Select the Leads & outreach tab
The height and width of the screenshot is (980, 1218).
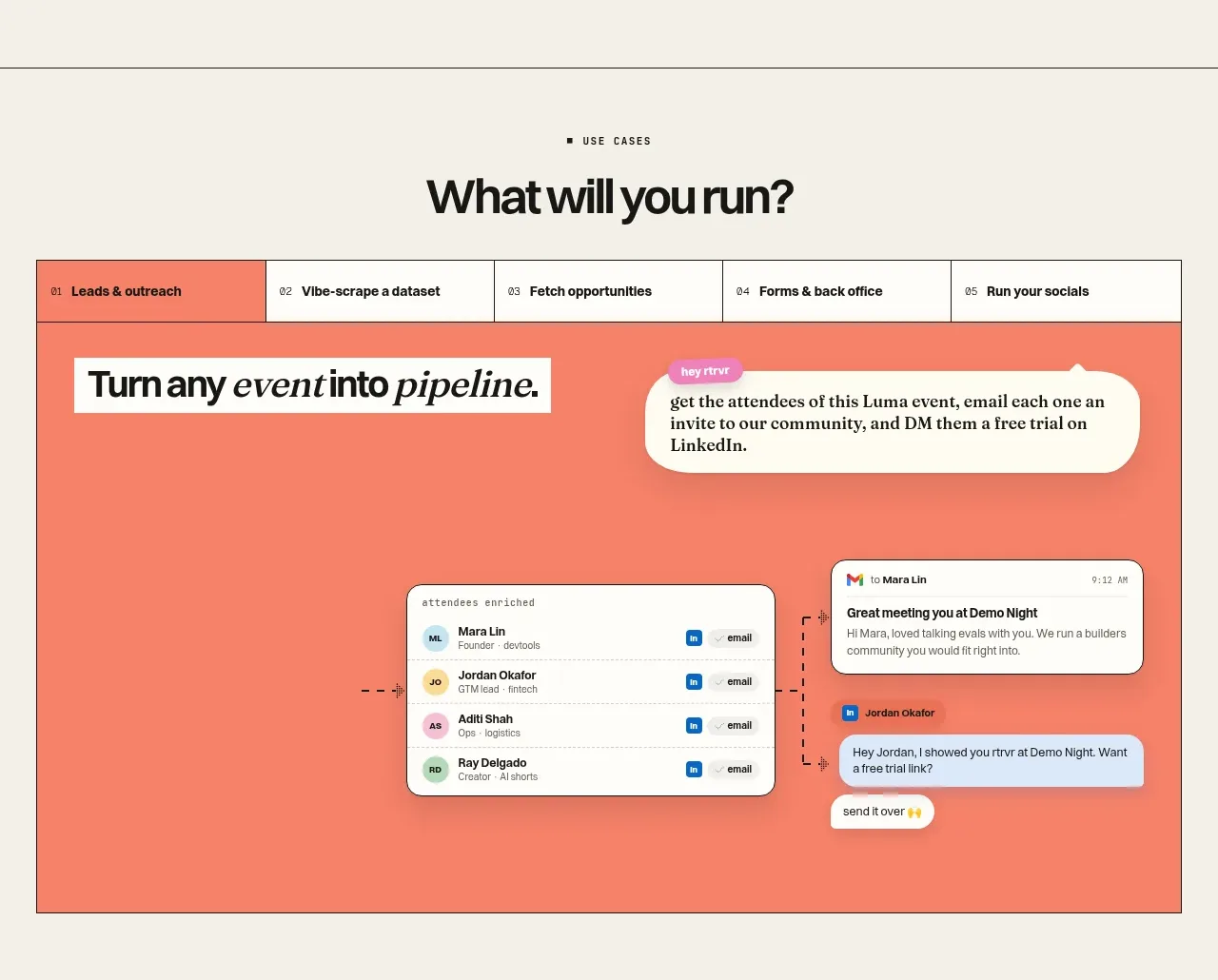click(x=151, y=291)
